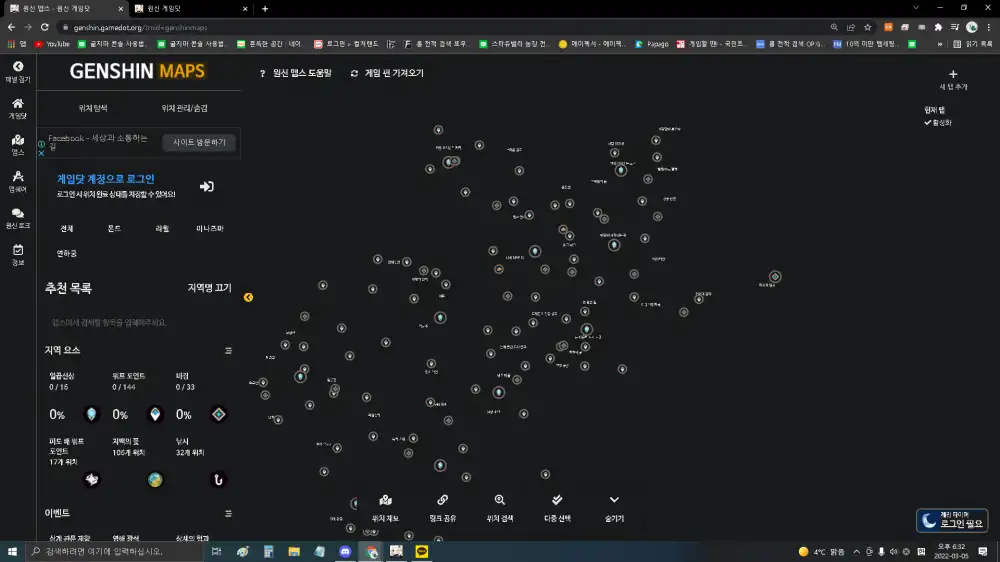Toggle 지역명 끄기 region names
The height and width of the screenshot is (562, 1000).
pos(209,288)
